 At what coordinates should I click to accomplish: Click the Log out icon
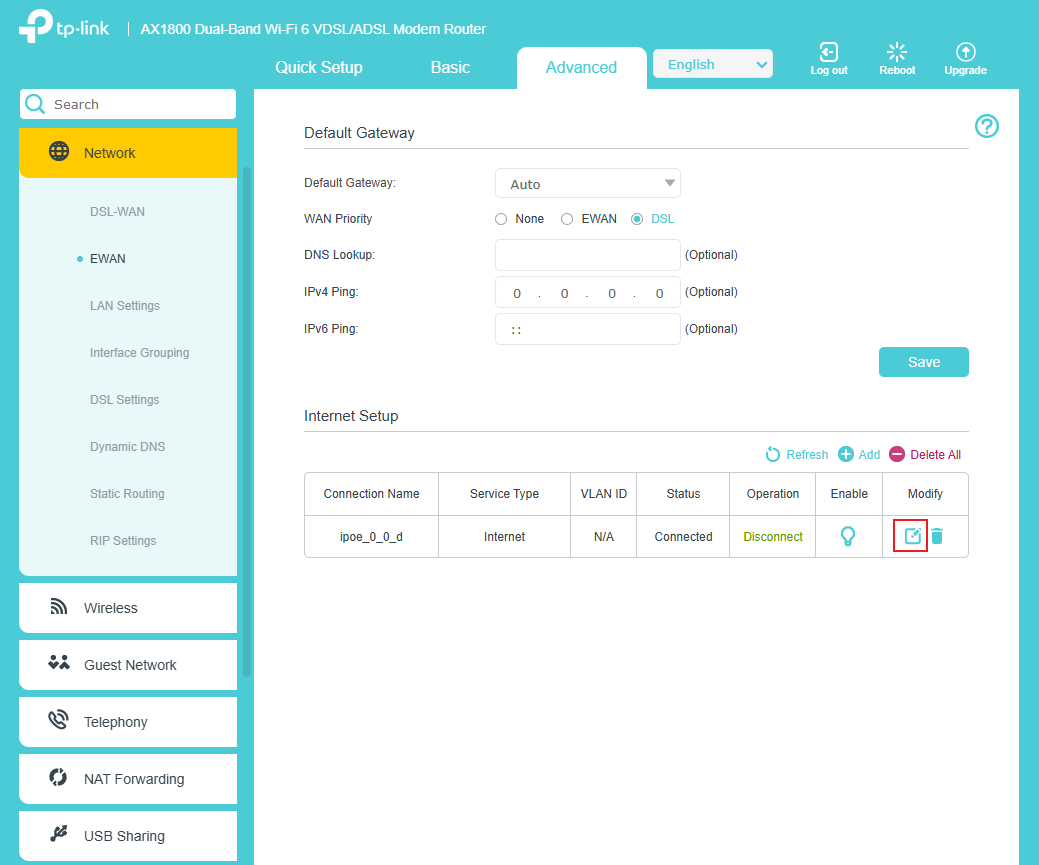coord(828,59)
